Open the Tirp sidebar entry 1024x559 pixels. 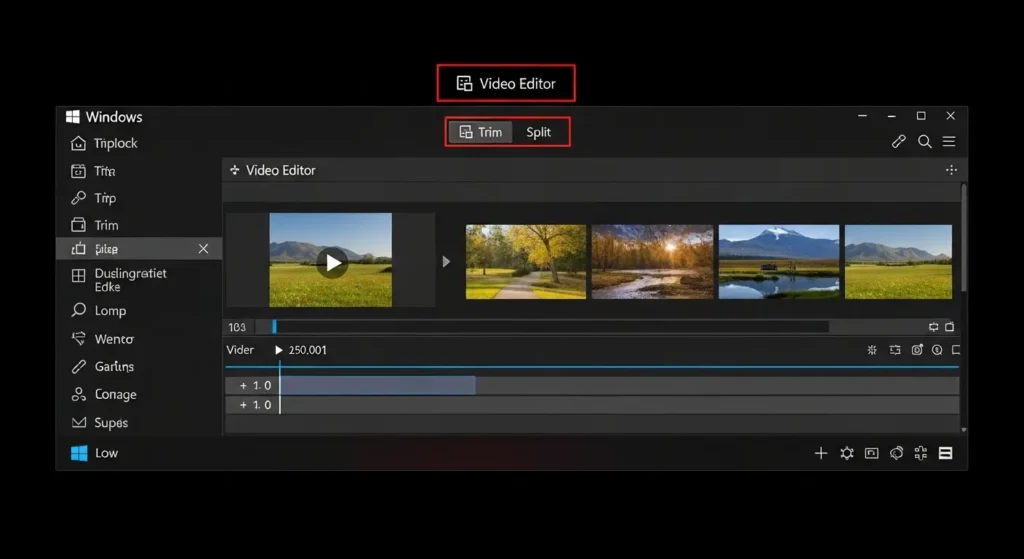click(x=93, y=198)
